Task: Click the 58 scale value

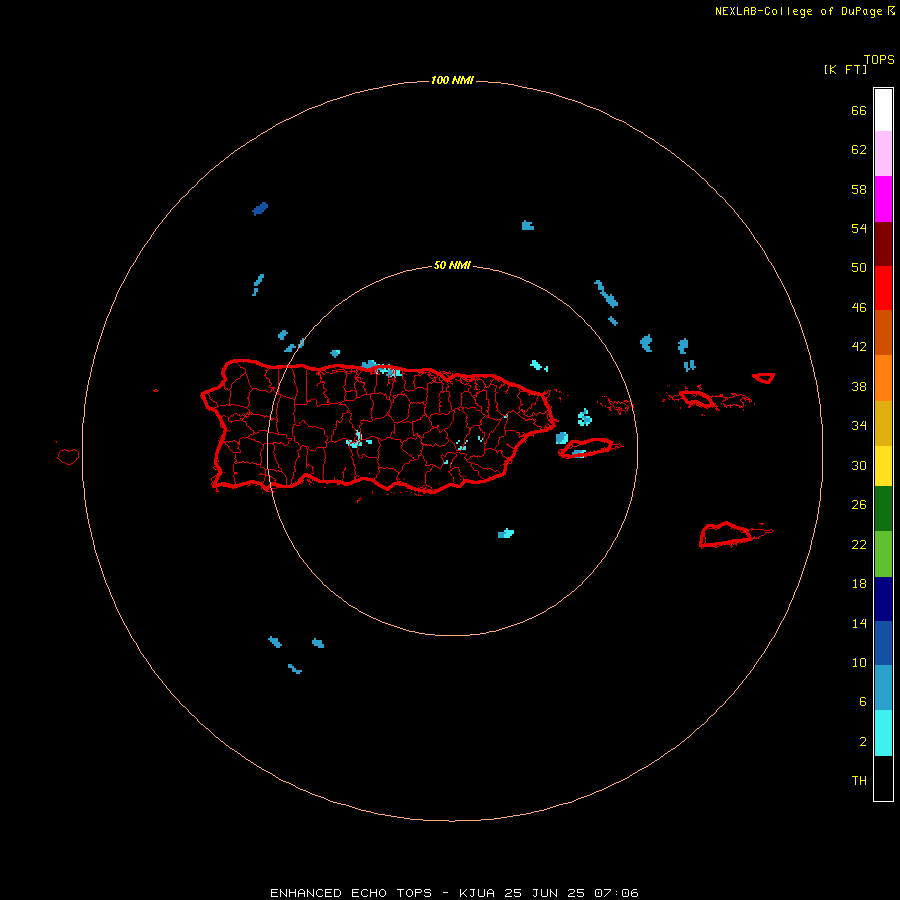Action: pos(859,189)
